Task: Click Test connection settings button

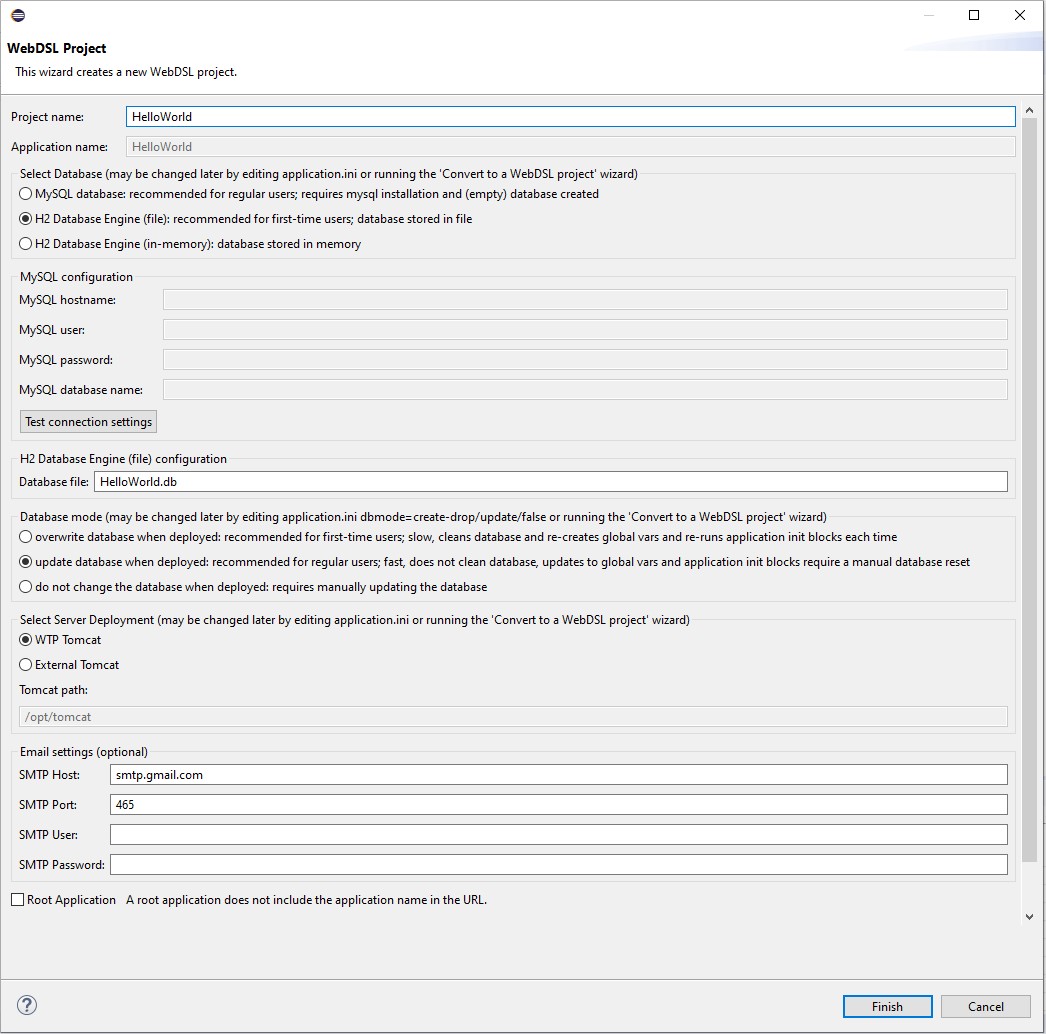Action: click(x=88, y=422)
